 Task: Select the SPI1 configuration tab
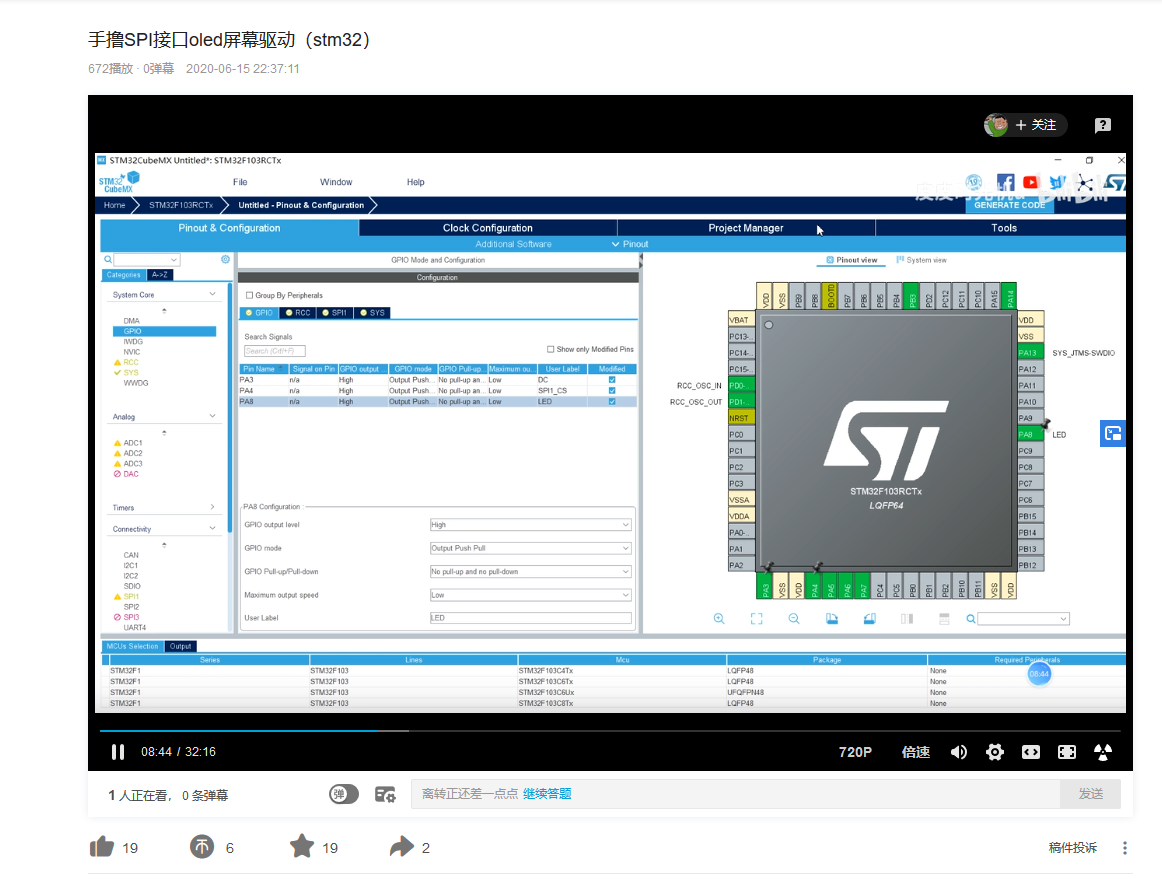click(335, 313)
